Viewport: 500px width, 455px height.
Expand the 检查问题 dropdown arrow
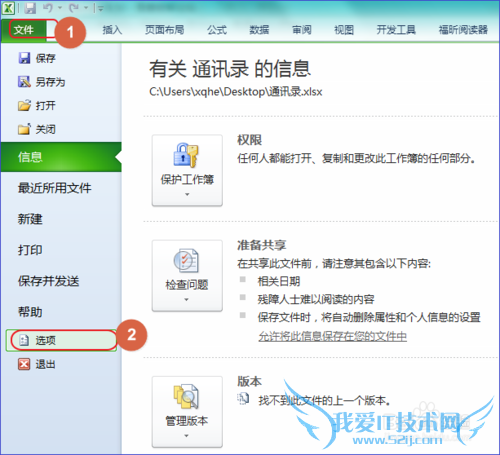[187, 299]
